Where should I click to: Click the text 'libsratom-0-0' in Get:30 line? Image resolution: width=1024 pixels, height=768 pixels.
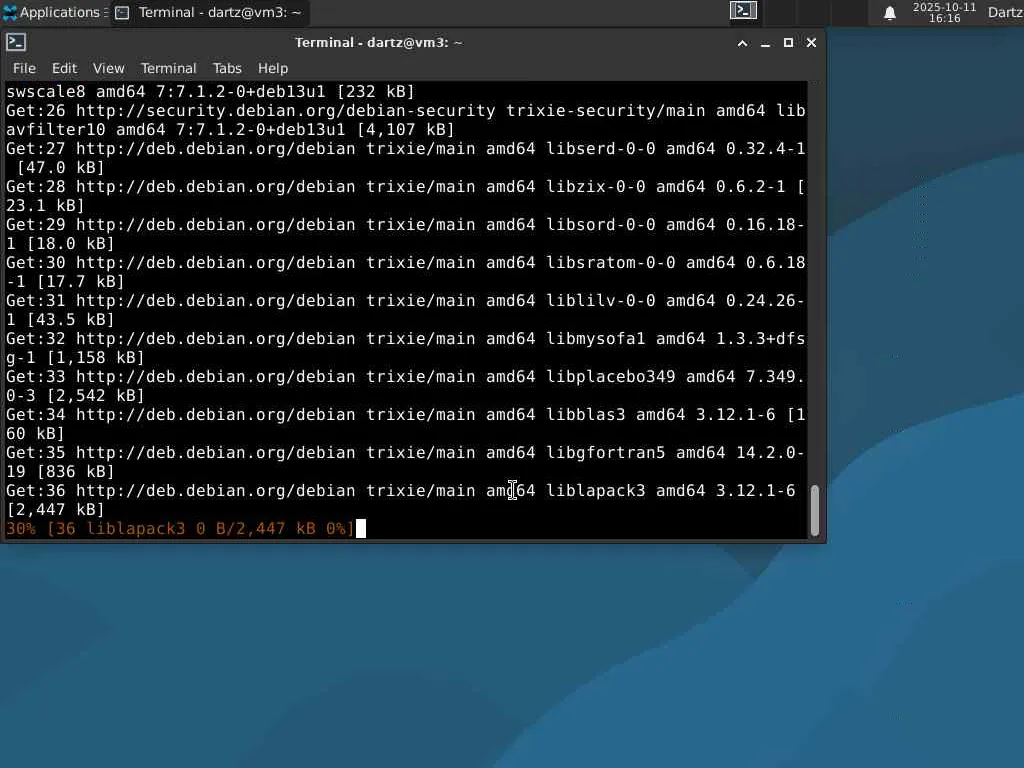point(611,262)
